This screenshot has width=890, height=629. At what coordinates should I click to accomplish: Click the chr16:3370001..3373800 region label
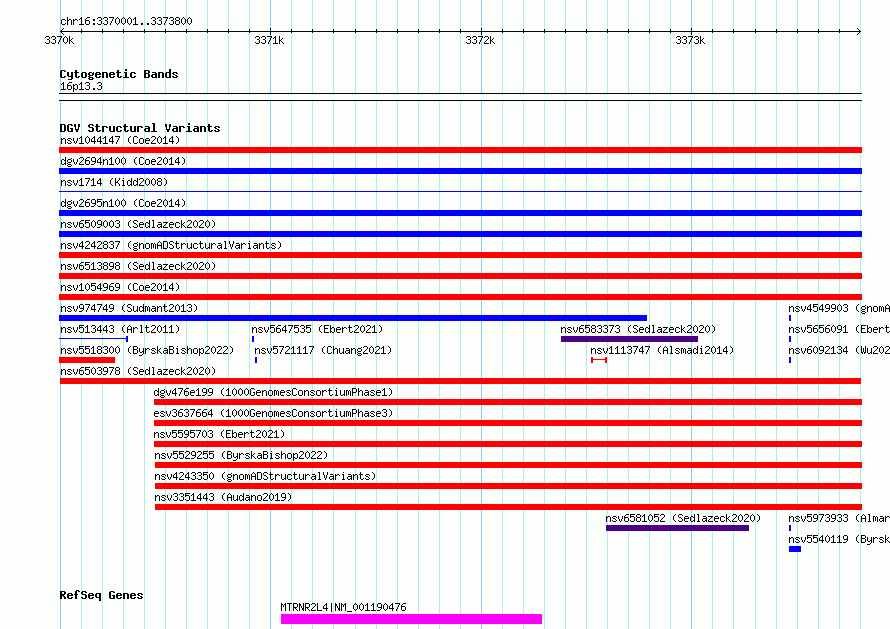pyautogui.click(x=126, y=22)
